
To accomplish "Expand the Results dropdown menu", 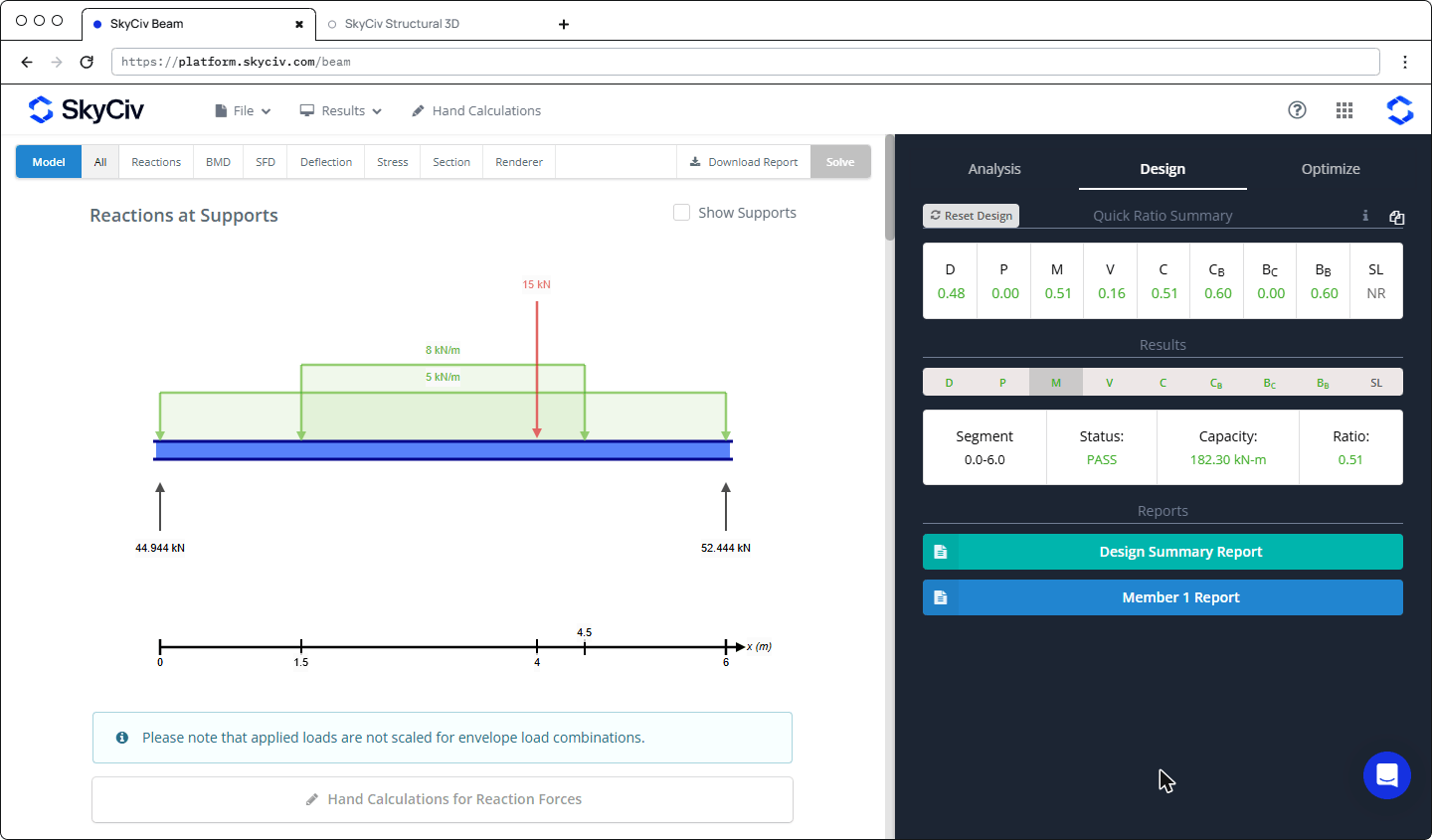I will [x=341, y=110].
